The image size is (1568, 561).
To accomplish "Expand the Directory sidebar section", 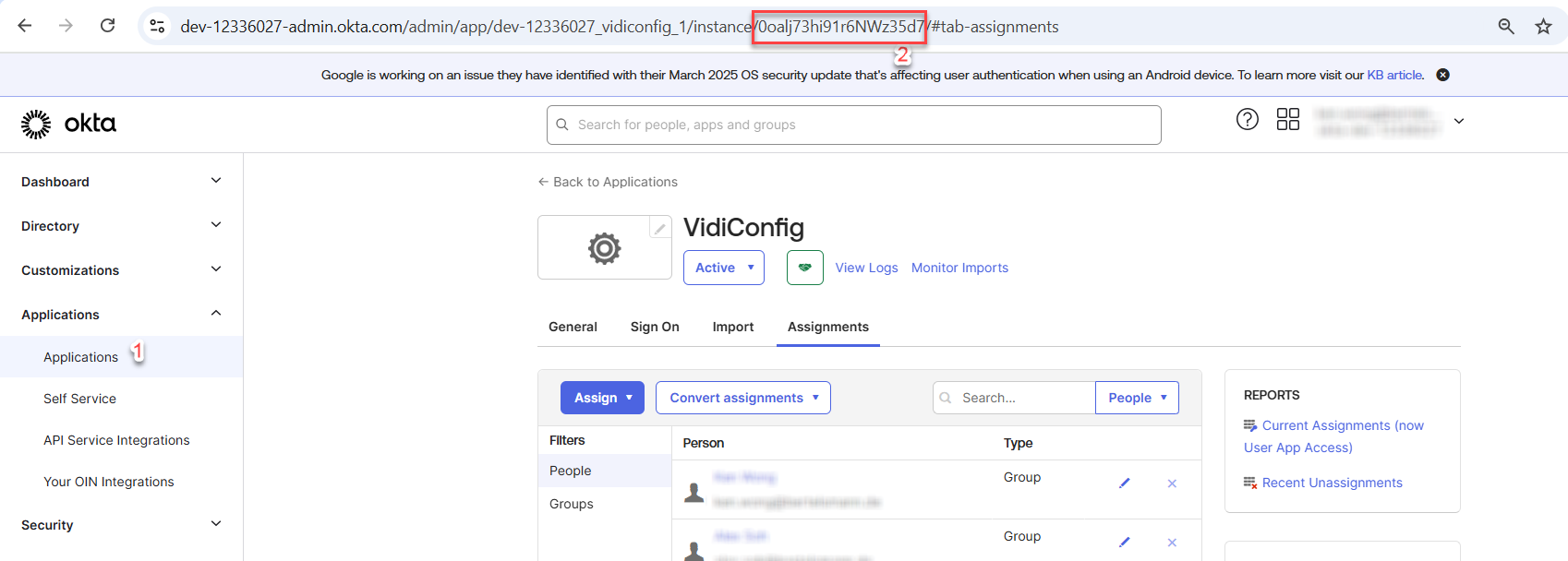I will tap(121, 226).
